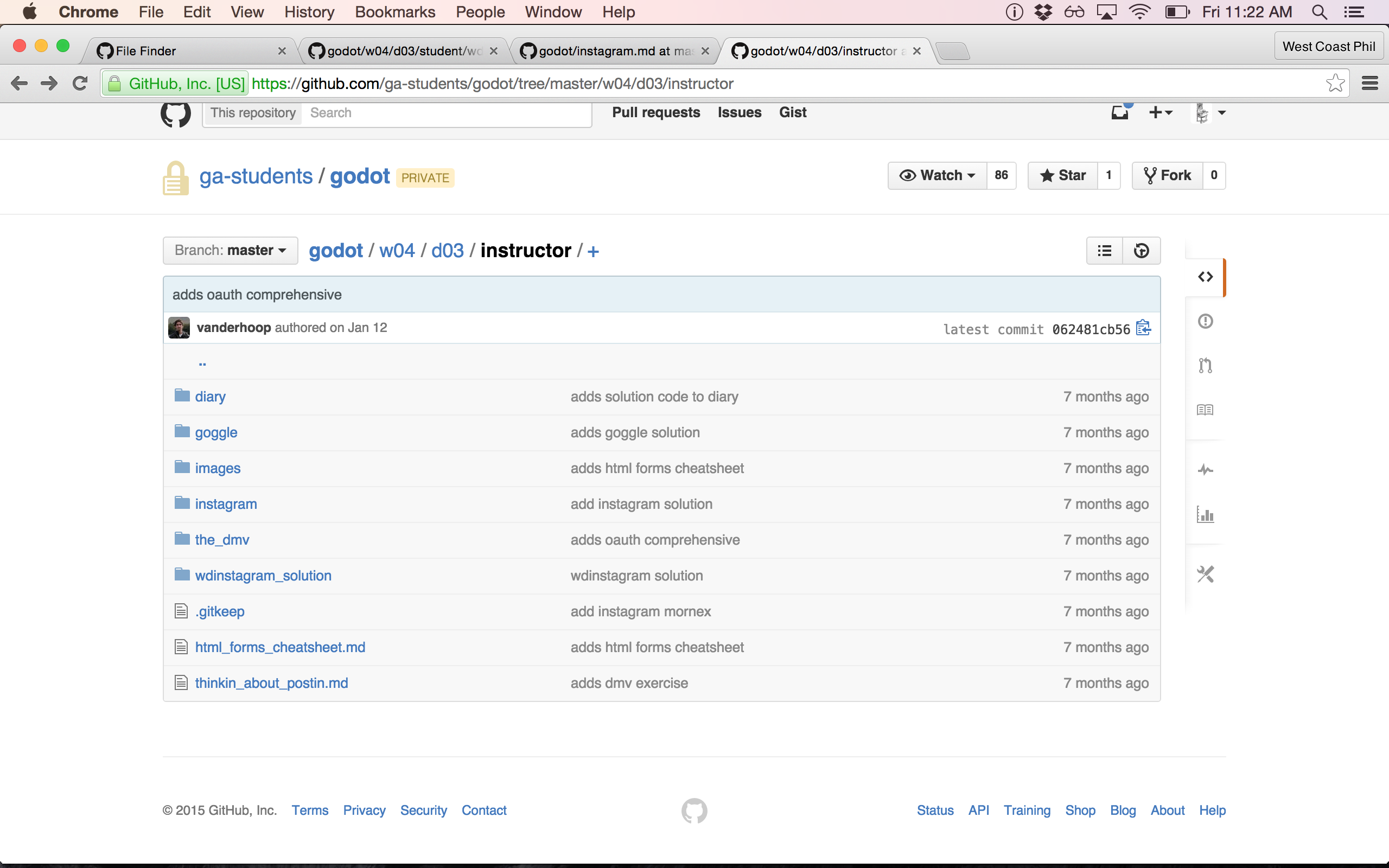Open the wdinstagram_solution folder
Screen dimensions: 1389x868
point(263,575)
